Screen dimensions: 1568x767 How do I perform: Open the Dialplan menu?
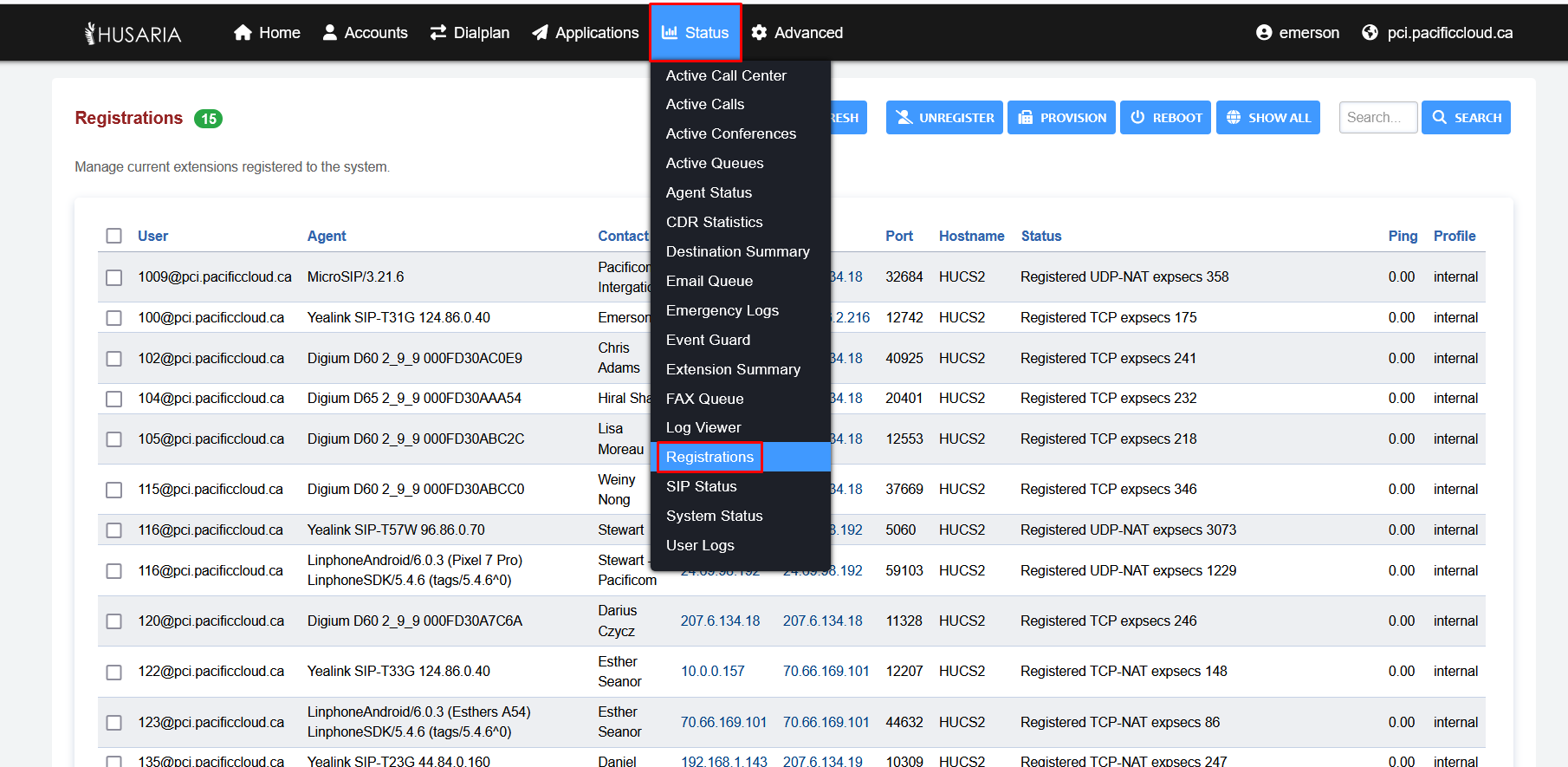pos(470,33)
